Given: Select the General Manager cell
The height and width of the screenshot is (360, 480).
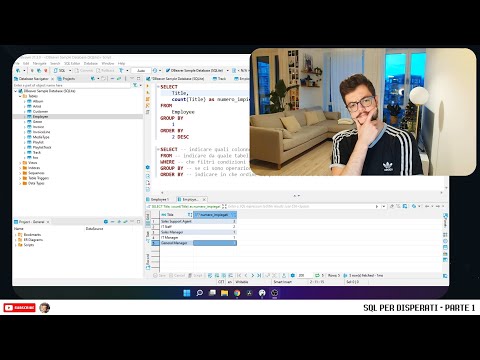Looking at the screenshot, I should (x=176, y=243).
